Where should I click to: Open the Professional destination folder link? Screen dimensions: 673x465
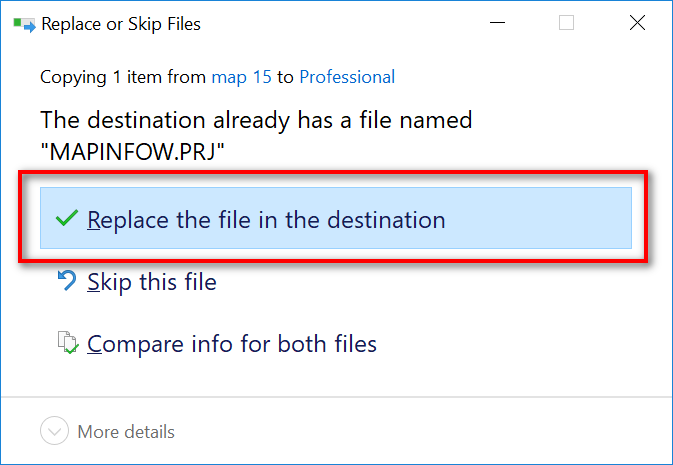347,77
